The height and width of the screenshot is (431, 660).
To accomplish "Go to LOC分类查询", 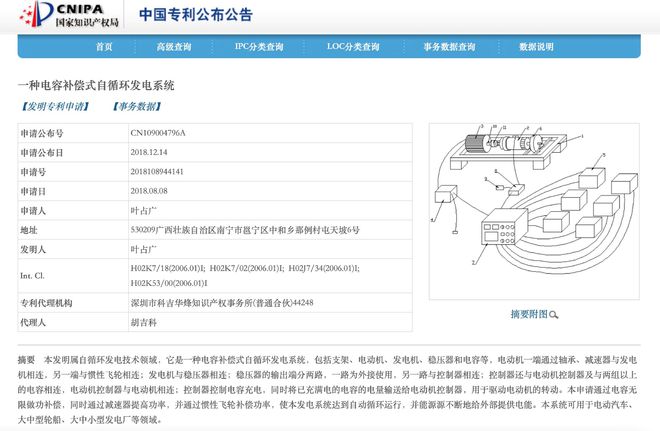I will (353, 47).
